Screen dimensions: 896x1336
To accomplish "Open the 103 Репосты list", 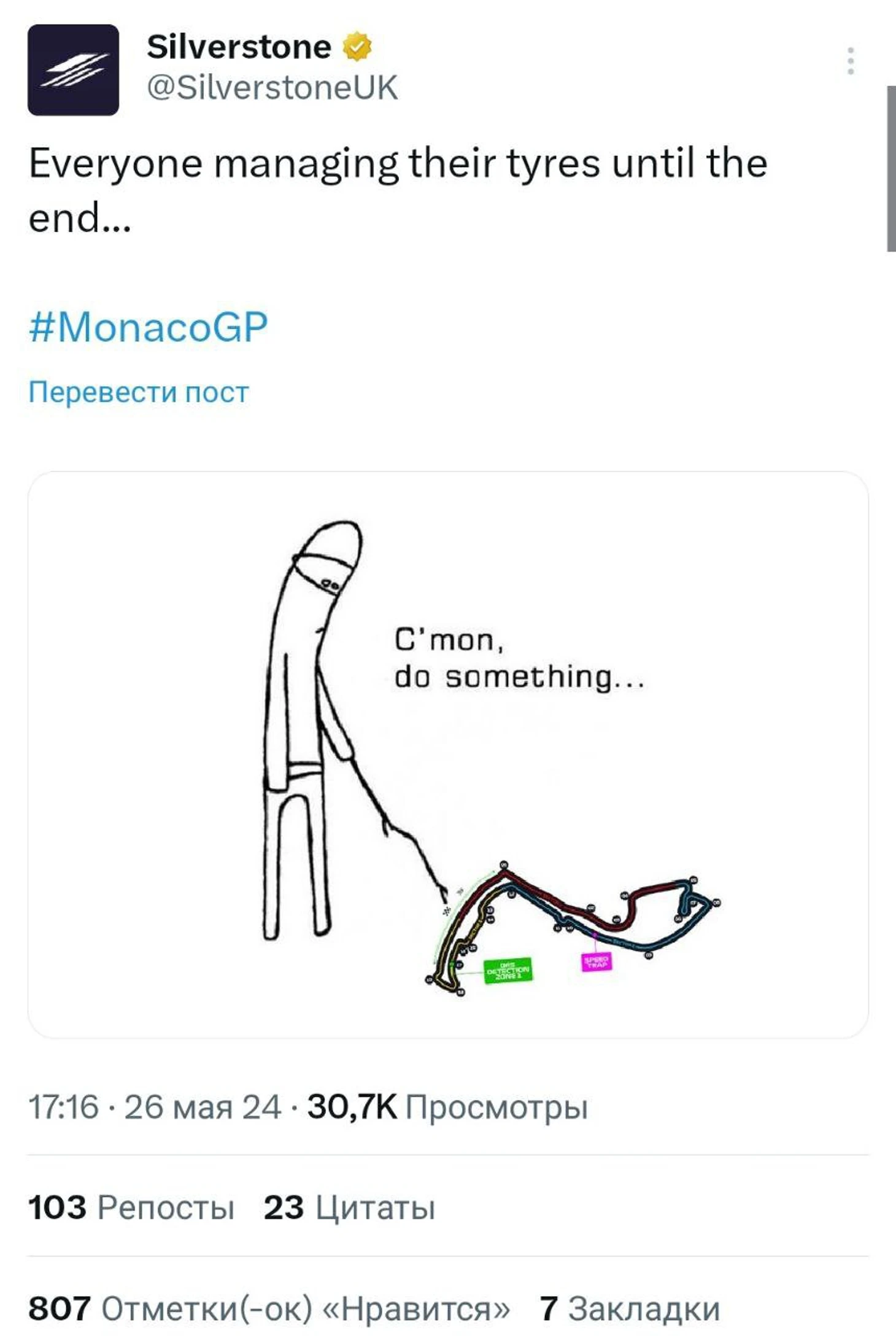I will click(x=131, y=1207).
